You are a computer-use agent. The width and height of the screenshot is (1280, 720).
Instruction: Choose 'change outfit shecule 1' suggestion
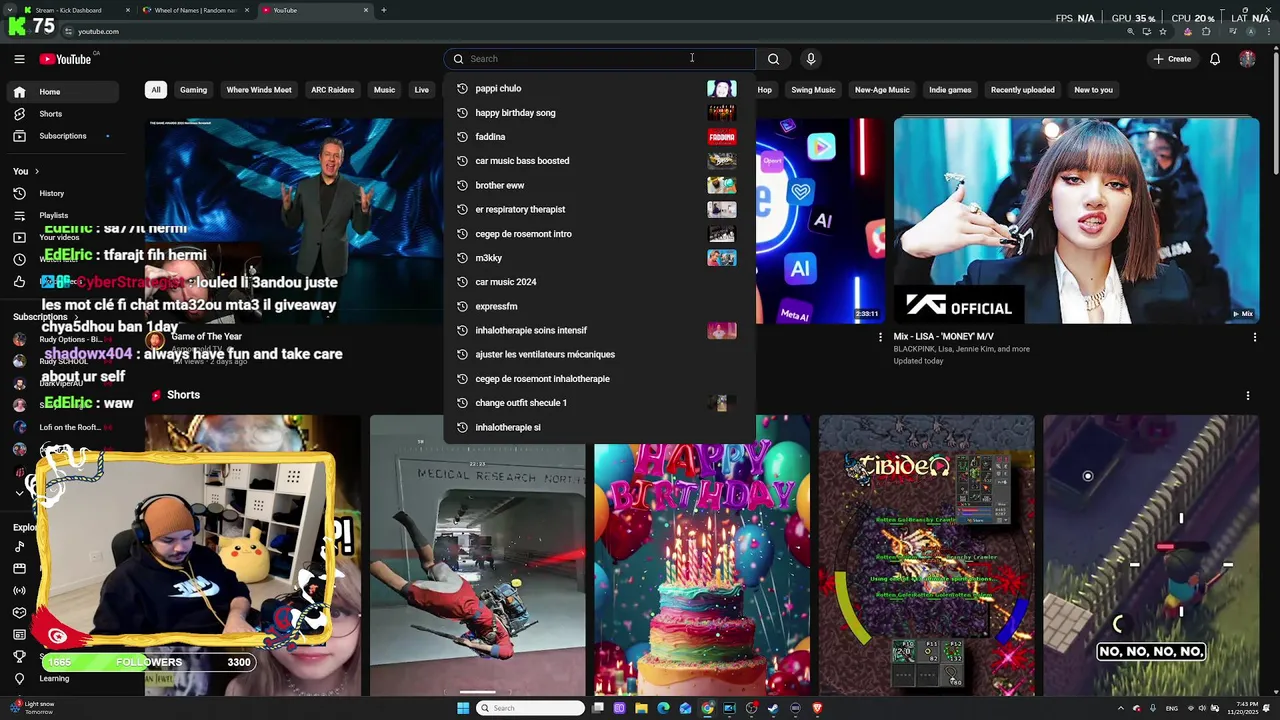[600, 403]
